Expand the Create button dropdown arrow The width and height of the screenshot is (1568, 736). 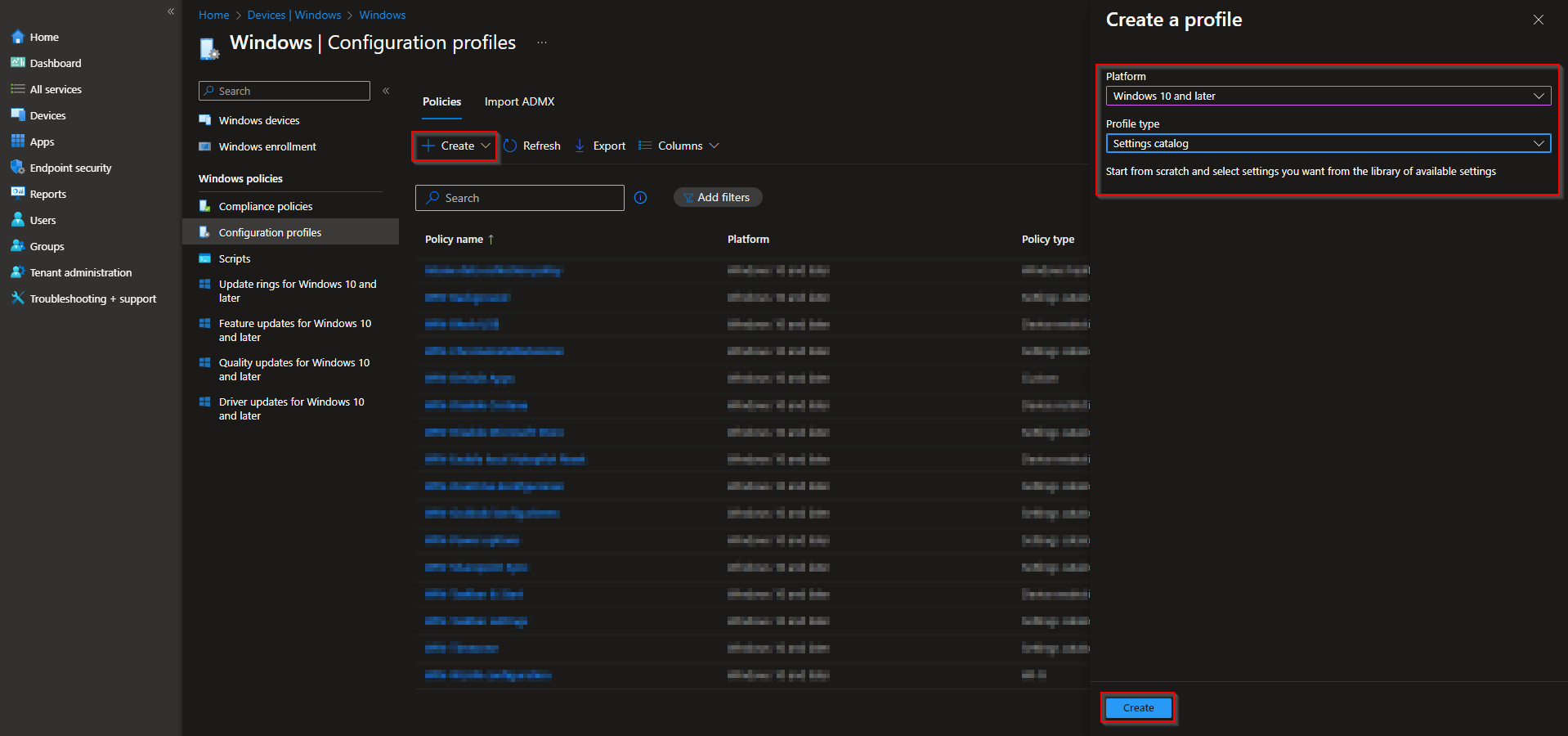tap(484, 146)
